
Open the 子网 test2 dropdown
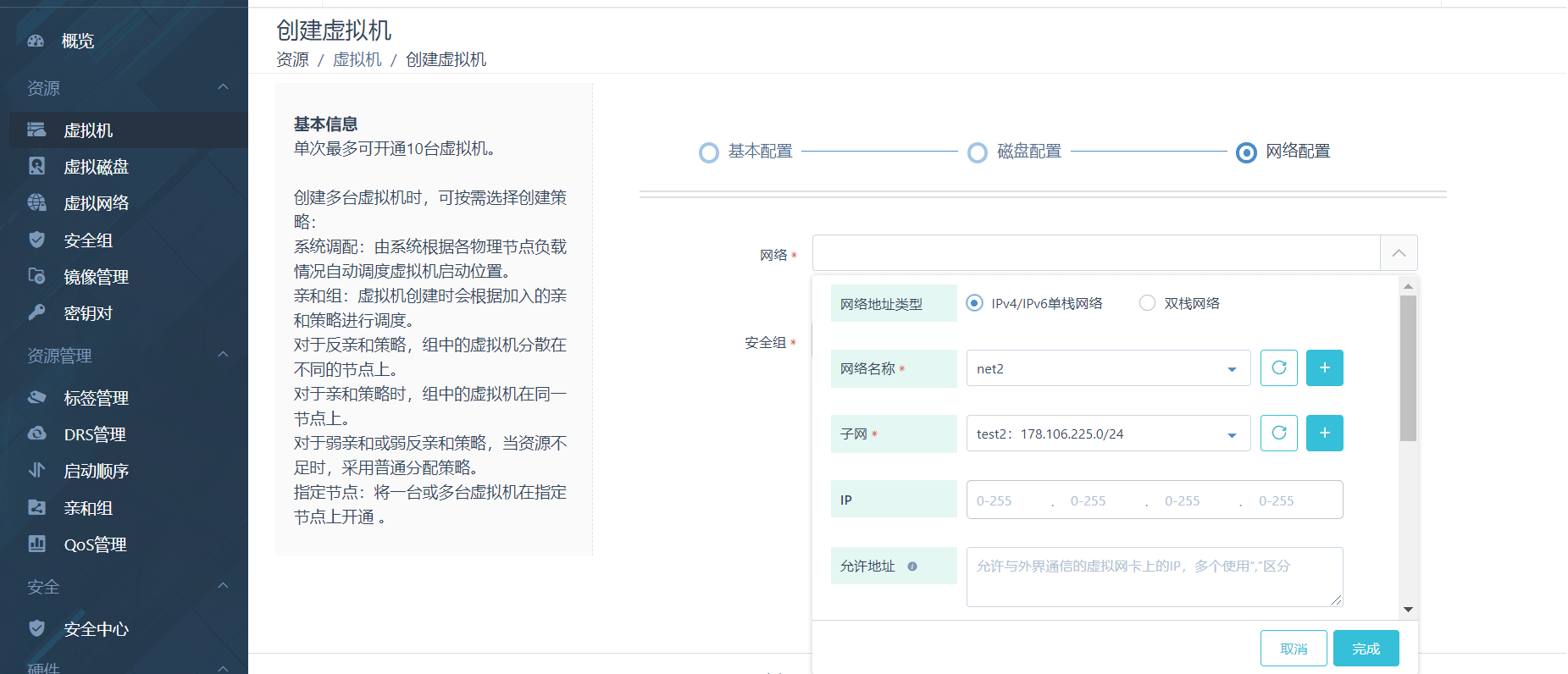pos(1107,434)
